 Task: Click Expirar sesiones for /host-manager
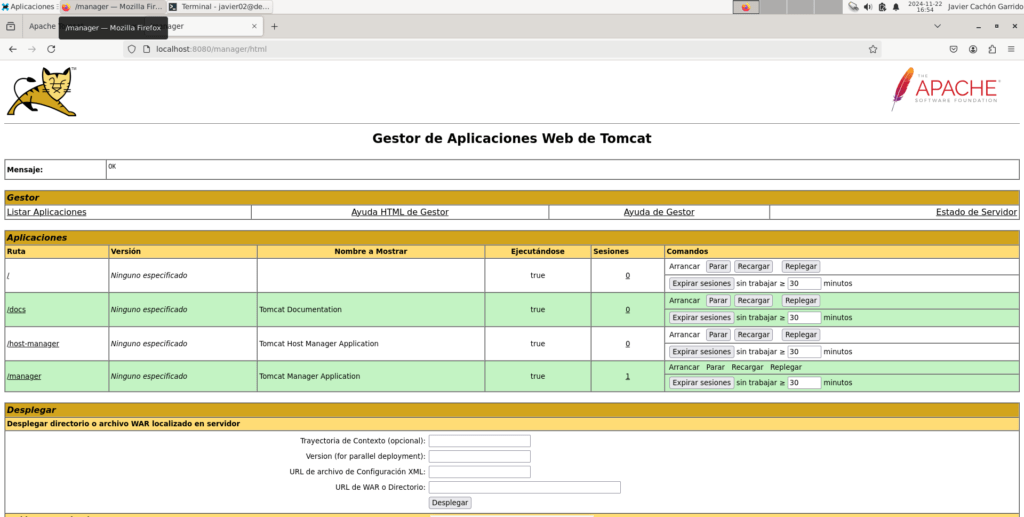701,351
